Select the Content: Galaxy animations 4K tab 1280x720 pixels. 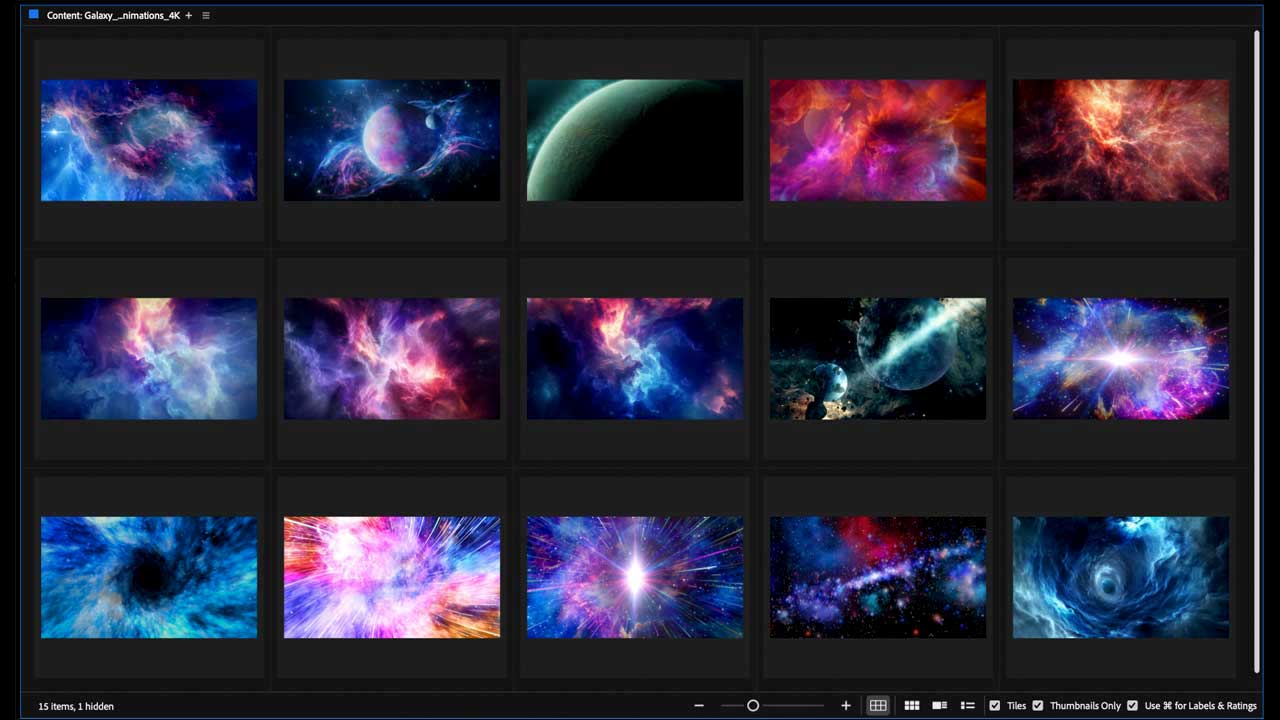click(113, 16)
